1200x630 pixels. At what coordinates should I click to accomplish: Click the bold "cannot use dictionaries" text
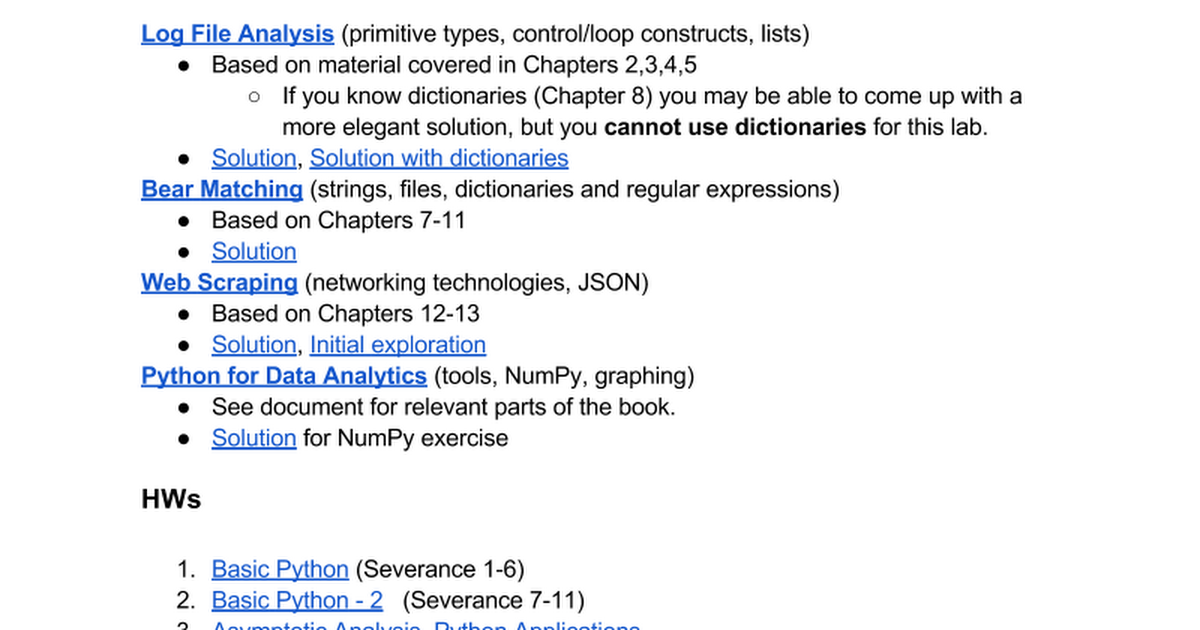click(735, 127)
